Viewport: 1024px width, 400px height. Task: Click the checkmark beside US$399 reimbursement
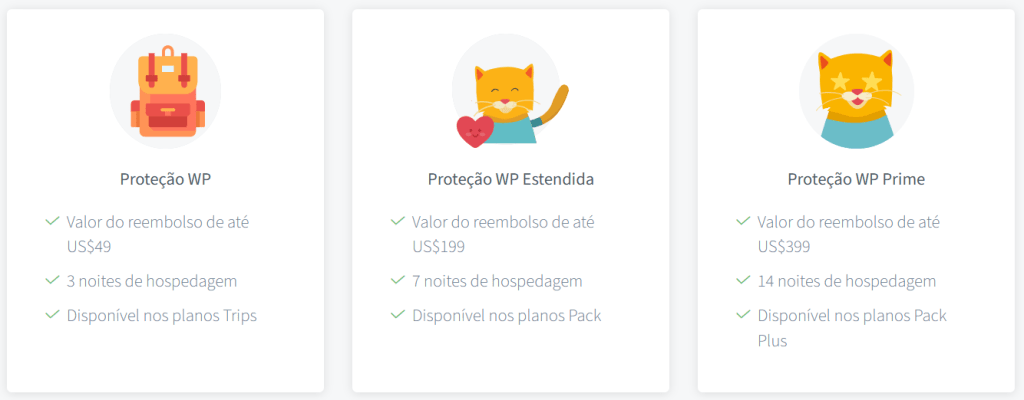(x=743, y=220)
